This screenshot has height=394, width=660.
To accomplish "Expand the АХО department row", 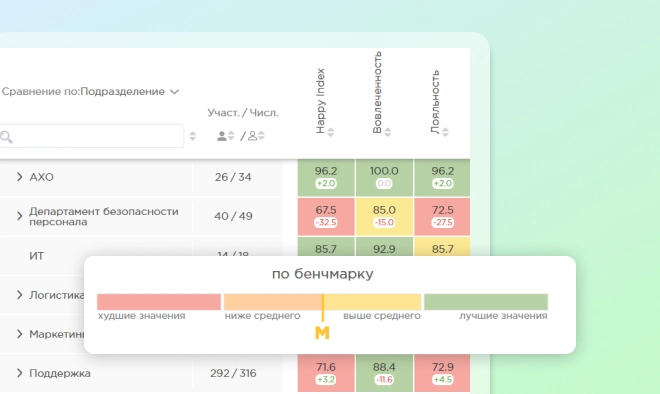I will pyautogui.click(x=19, y=177).
